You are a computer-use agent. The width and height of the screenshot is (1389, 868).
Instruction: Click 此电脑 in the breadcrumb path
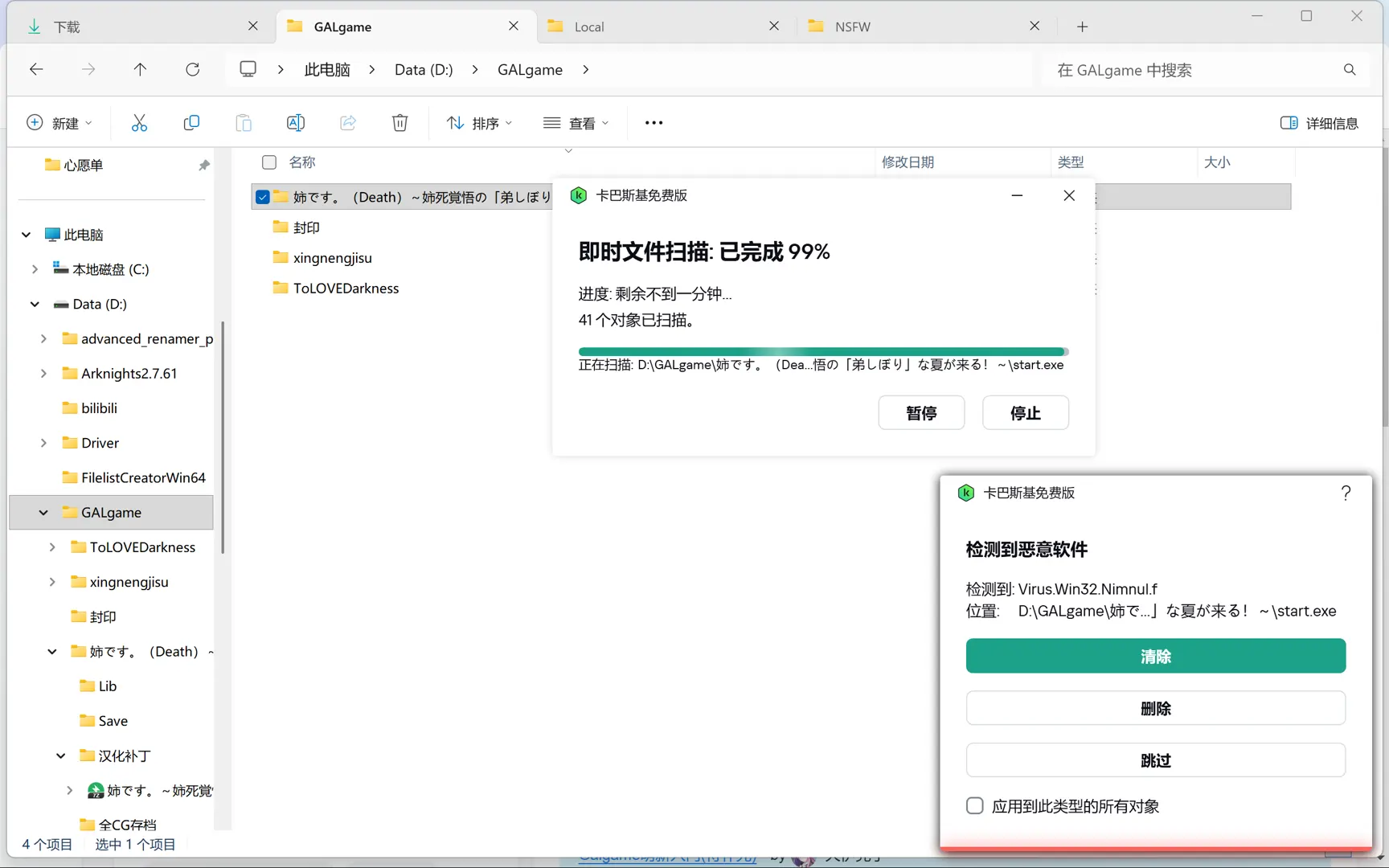(327, 70)
